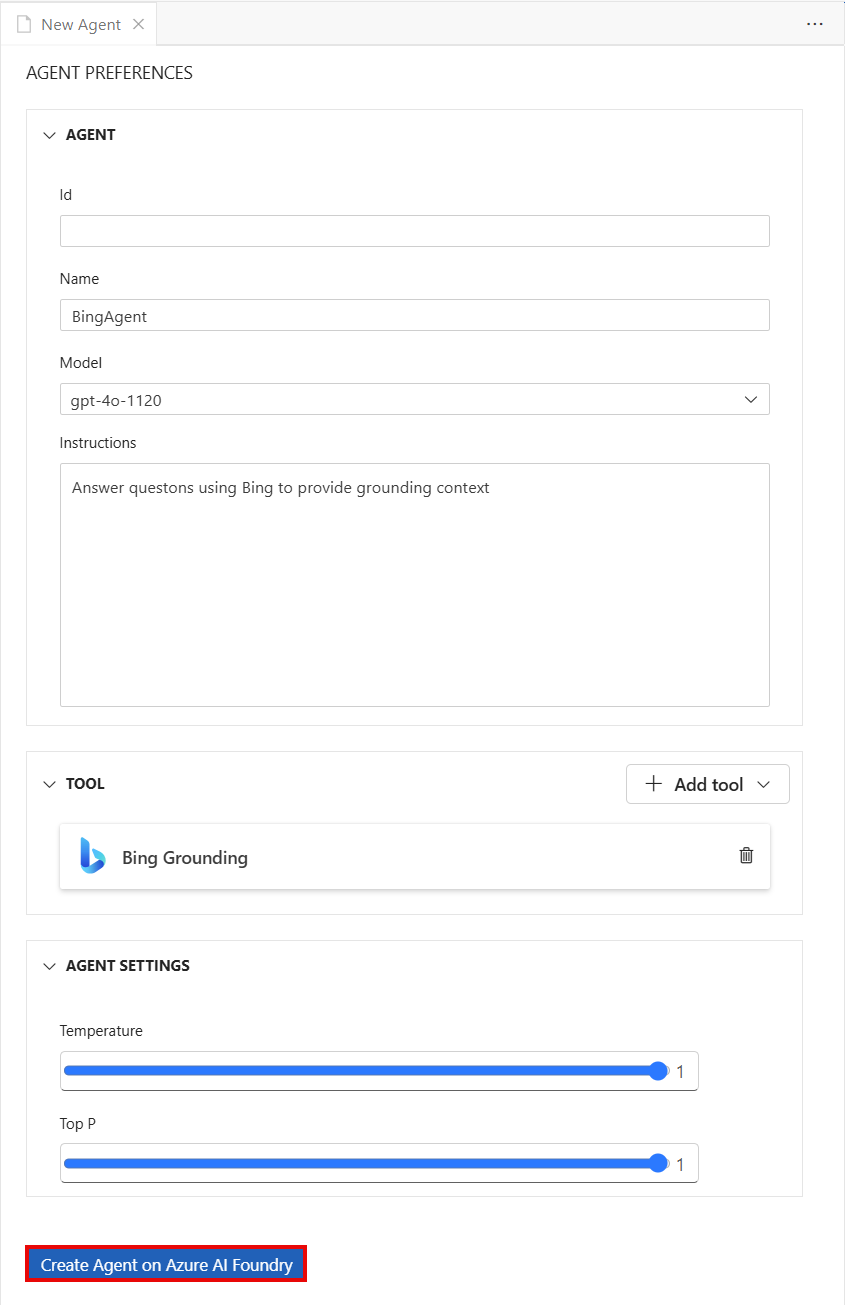This screenshot has height=1305, width=845.
Task: Click the Temperature label
Action: coord(101,1031)
